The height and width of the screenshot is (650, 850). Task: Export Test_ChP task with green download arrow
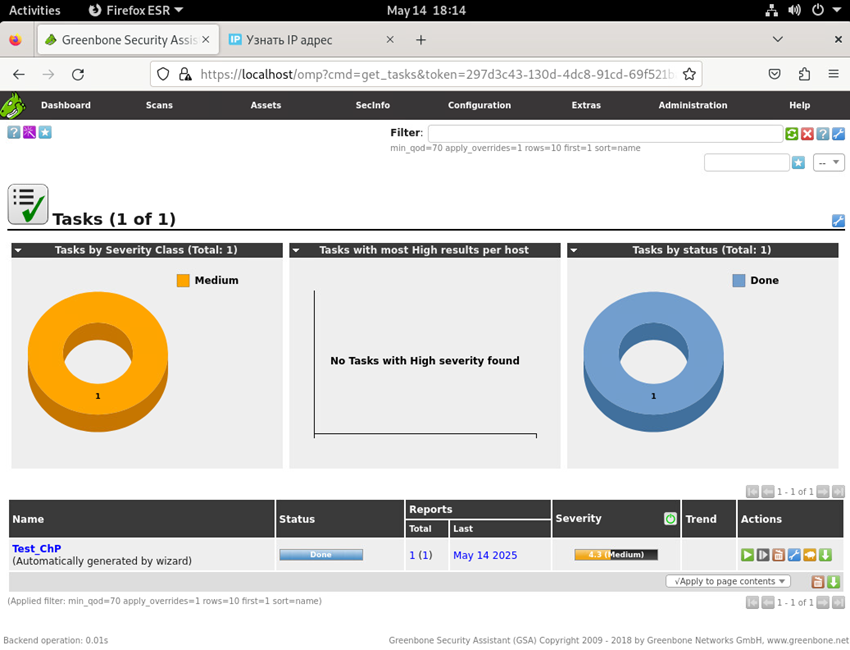825,555
